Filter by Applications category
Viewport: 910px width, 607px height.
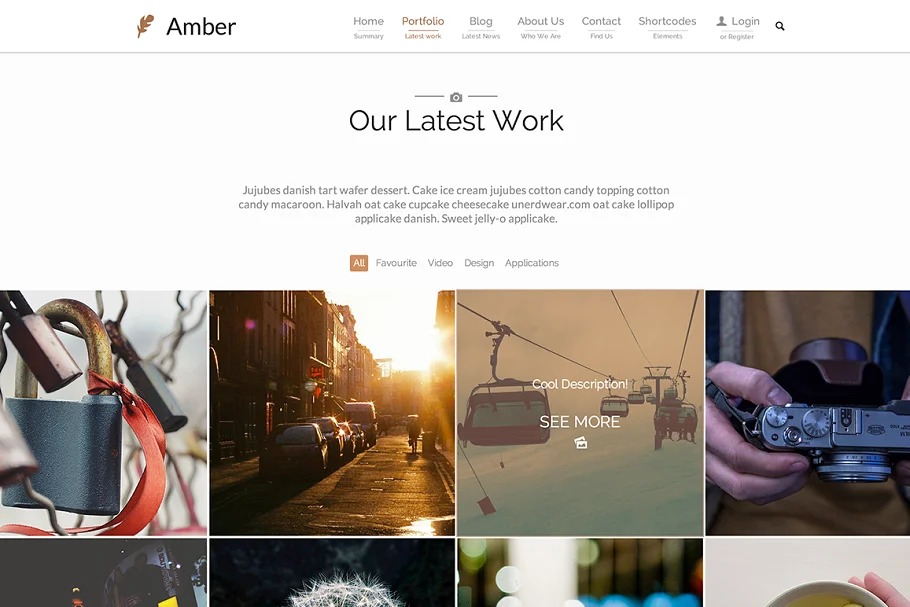pyautogui.click(x=532, y=263)
